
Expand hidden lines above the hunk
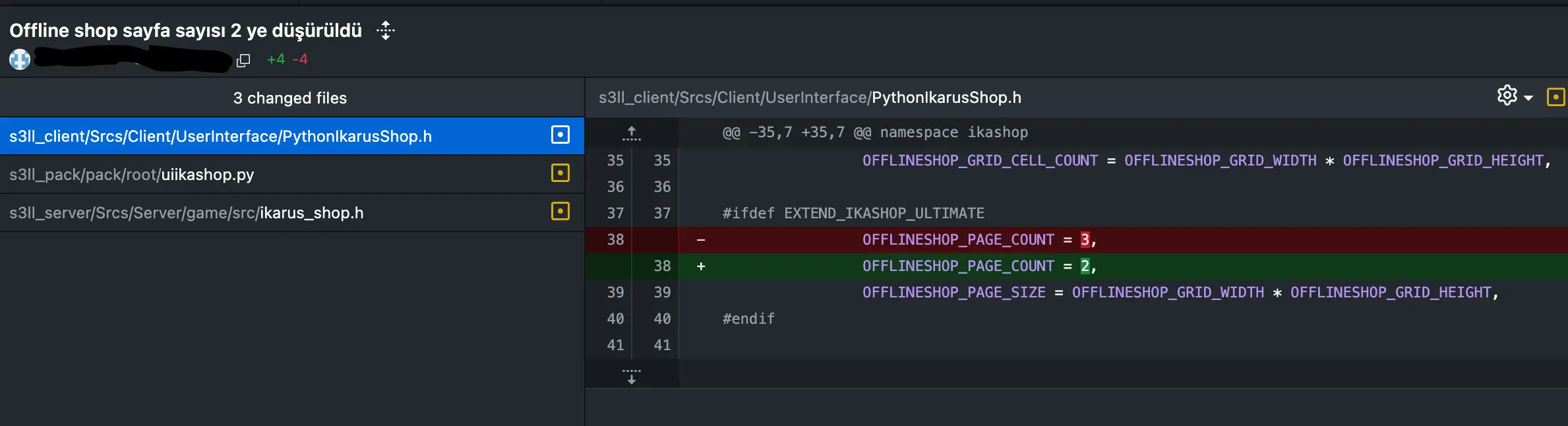(x=631, y=133)
